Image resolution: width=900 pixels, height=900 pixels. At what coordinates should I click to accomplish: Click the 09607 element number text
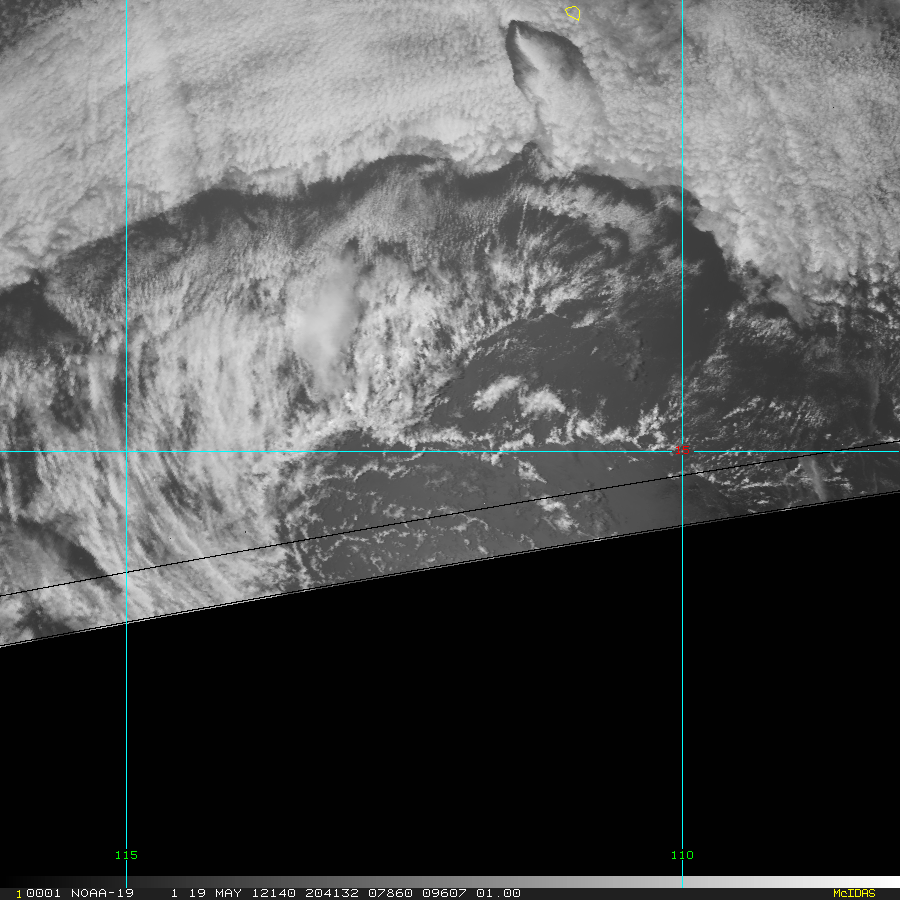(444, 893)
